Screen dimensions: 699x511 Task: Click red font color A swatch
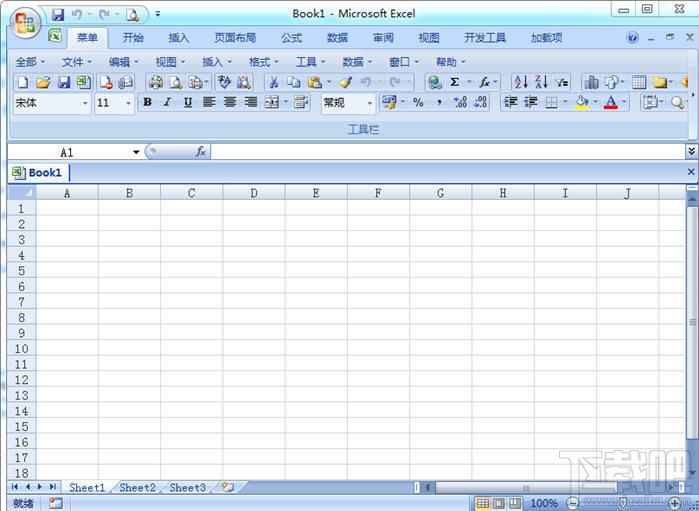(x=611, y=103)
